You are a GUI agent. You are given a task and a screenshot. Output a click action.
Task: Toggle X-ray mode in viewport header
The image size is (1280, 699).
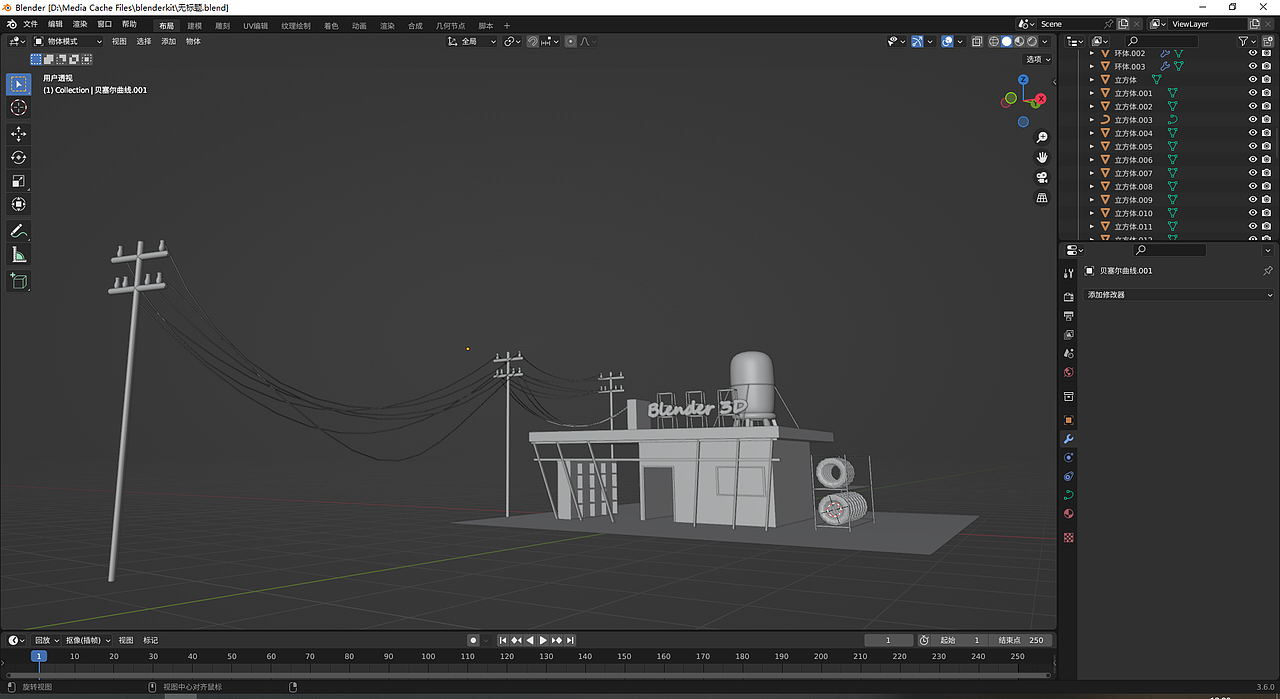pos(977,41)
